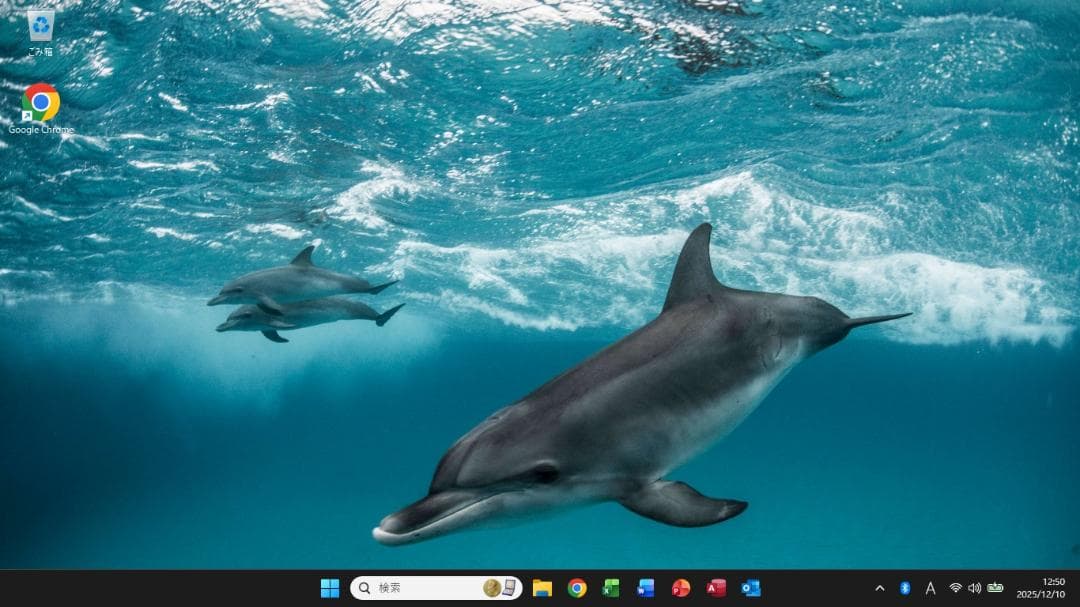Open the Google Chrome desktop shortcut
This screenshot has height=607, width=1080.
[x=40, y=103]
